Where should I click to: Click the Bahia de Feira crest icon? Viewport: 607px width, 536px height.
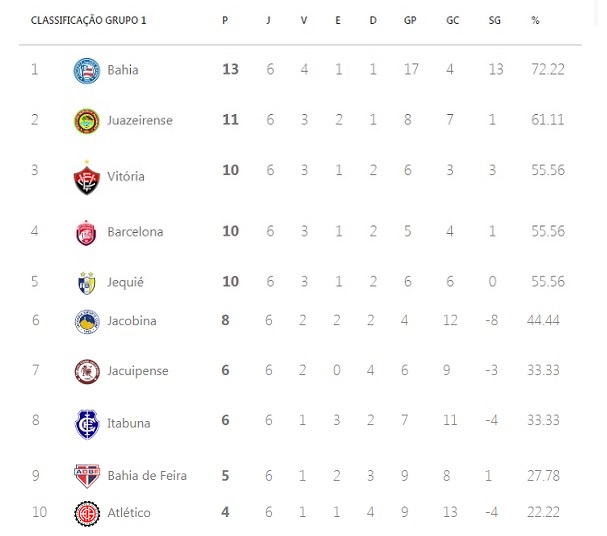pos(87,476)
